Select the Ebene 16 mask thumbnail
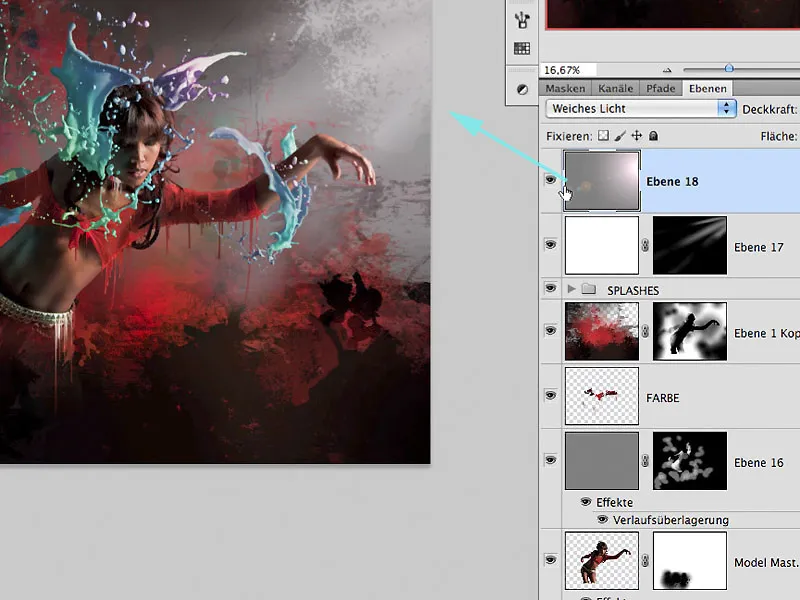 (690, 461)
